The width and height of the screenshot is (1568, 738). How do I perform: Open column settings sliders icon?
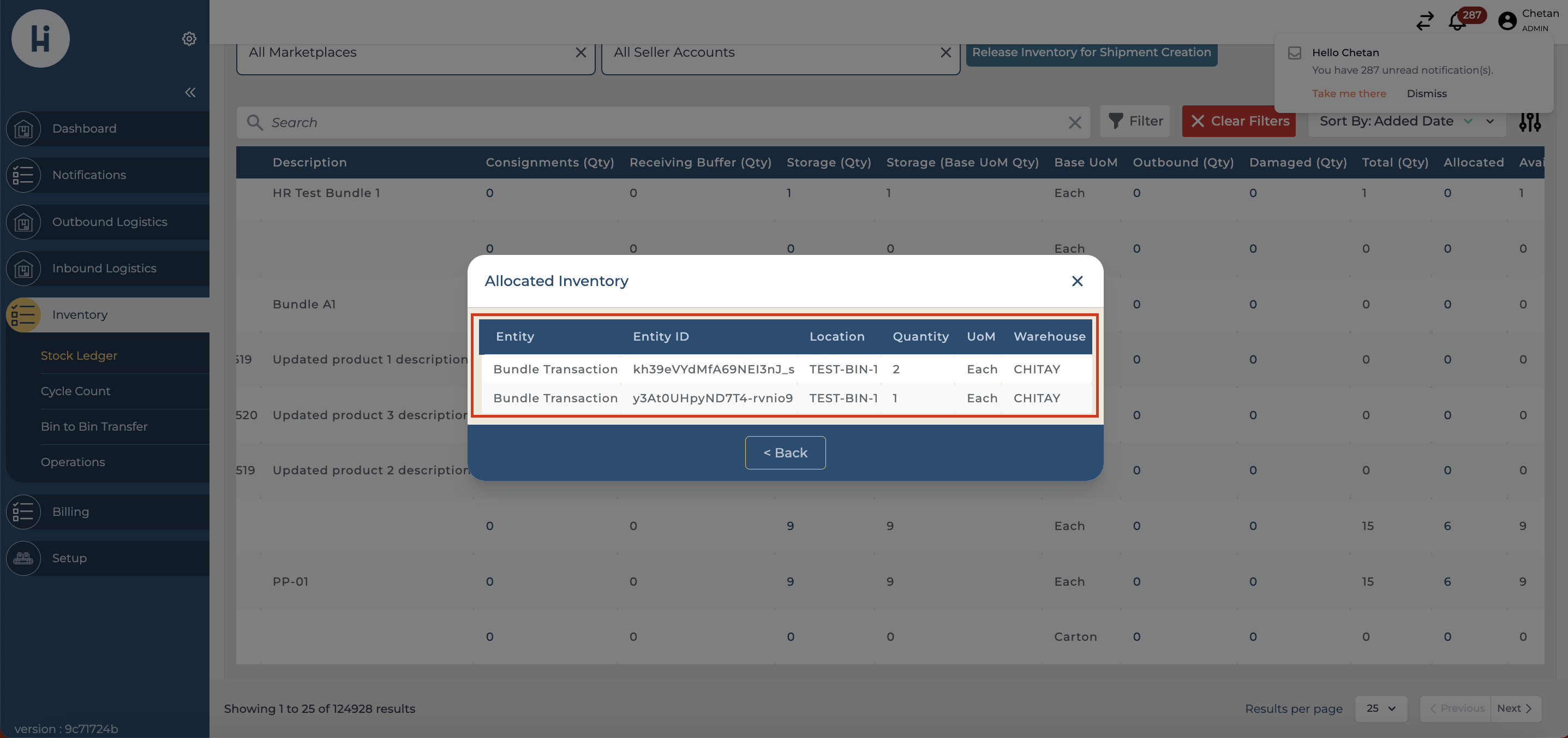pos(1529,122)
